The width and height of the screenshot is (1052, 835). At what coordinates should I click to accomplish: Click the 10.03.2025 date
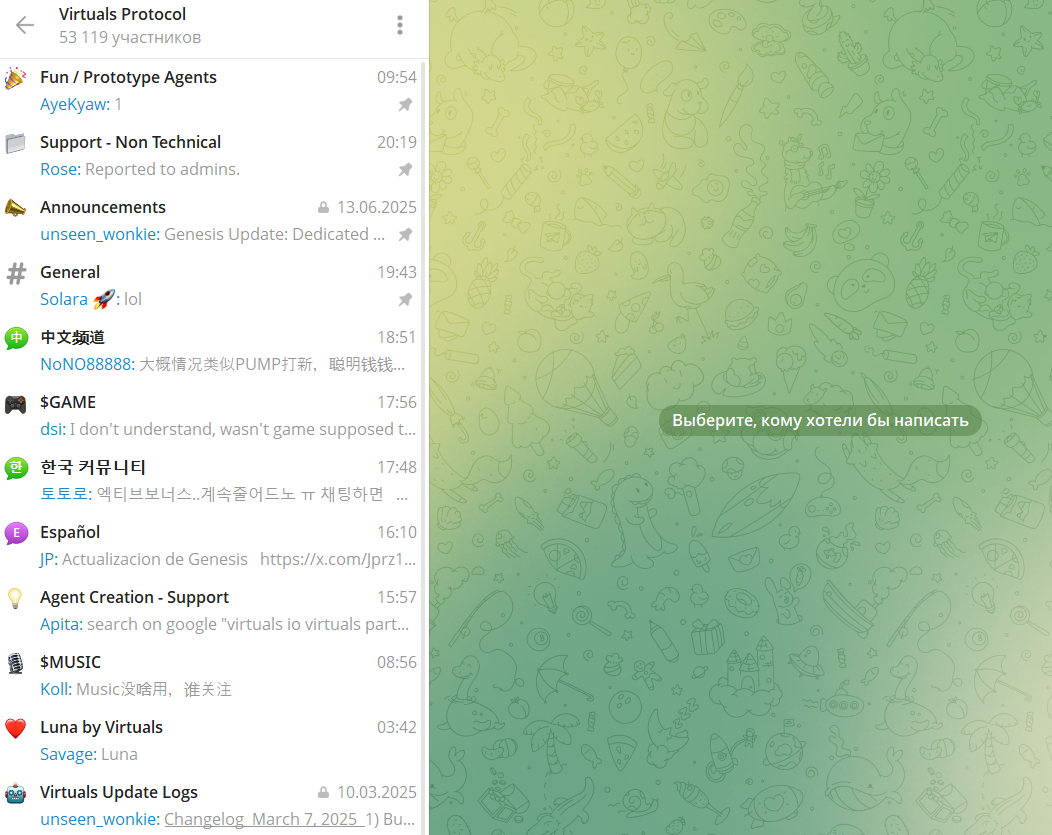click(376, 792)
